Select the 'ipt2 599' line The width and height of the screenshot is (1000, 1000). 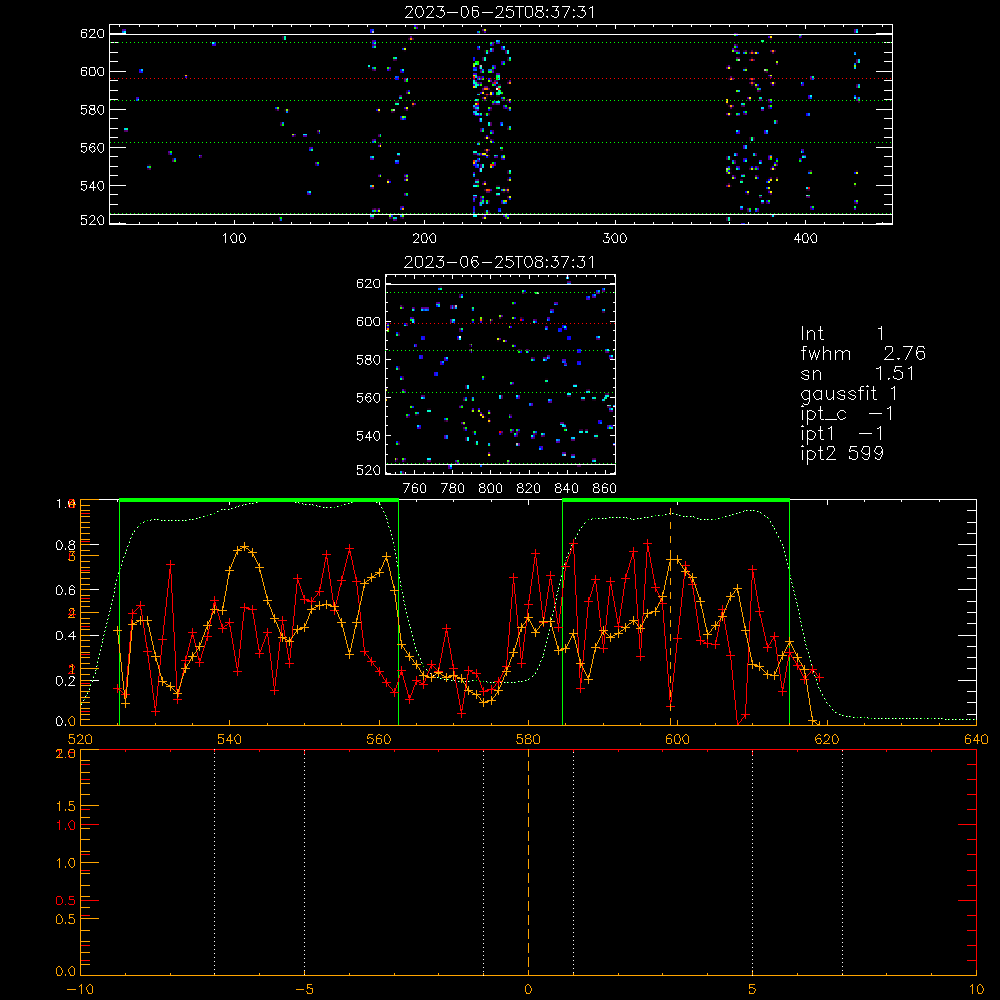coord(842,454)
